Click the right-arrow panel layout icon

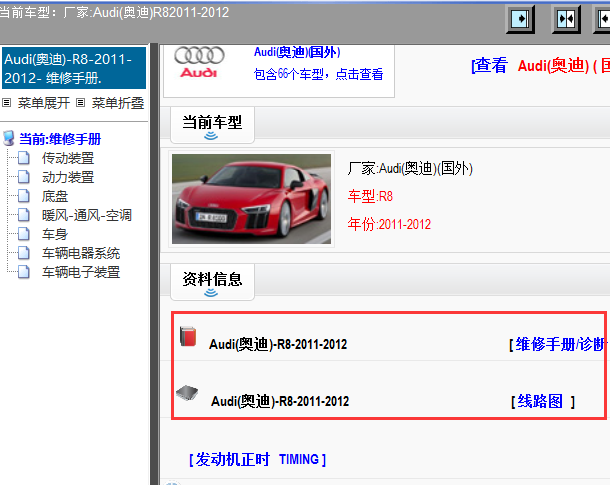520,19
